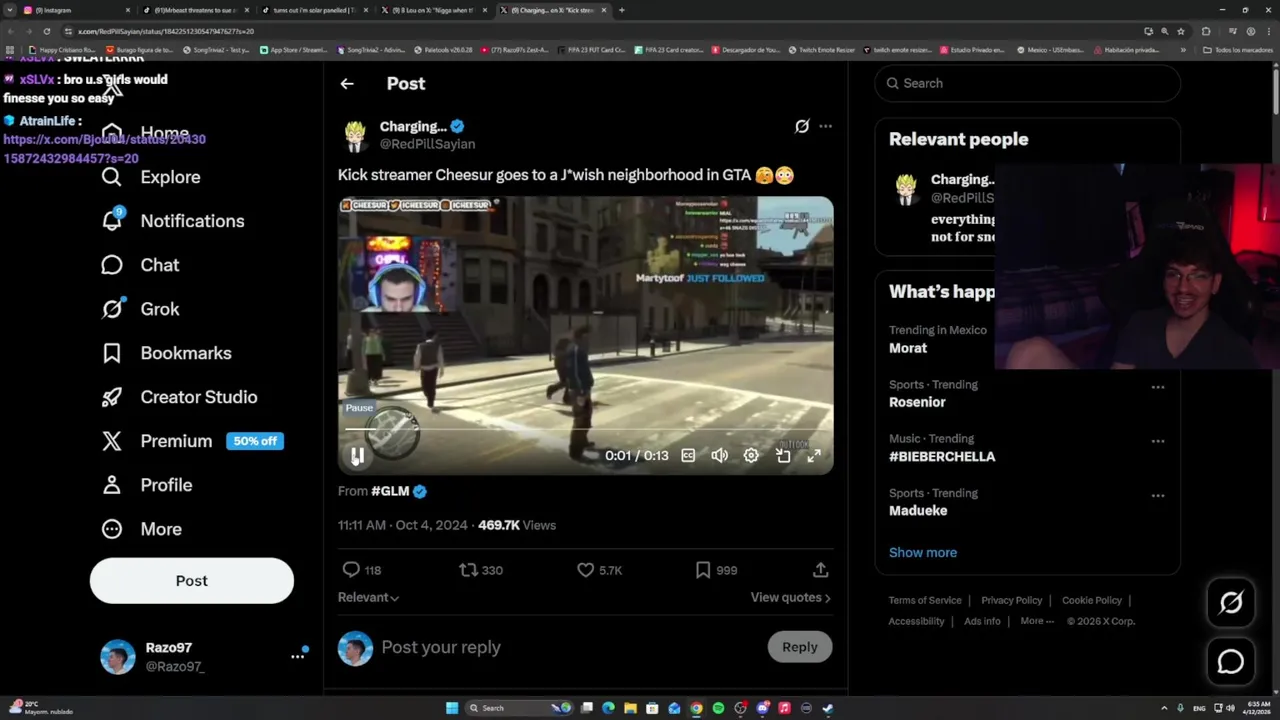Open Terms of Service link

[x=925, y=600]
